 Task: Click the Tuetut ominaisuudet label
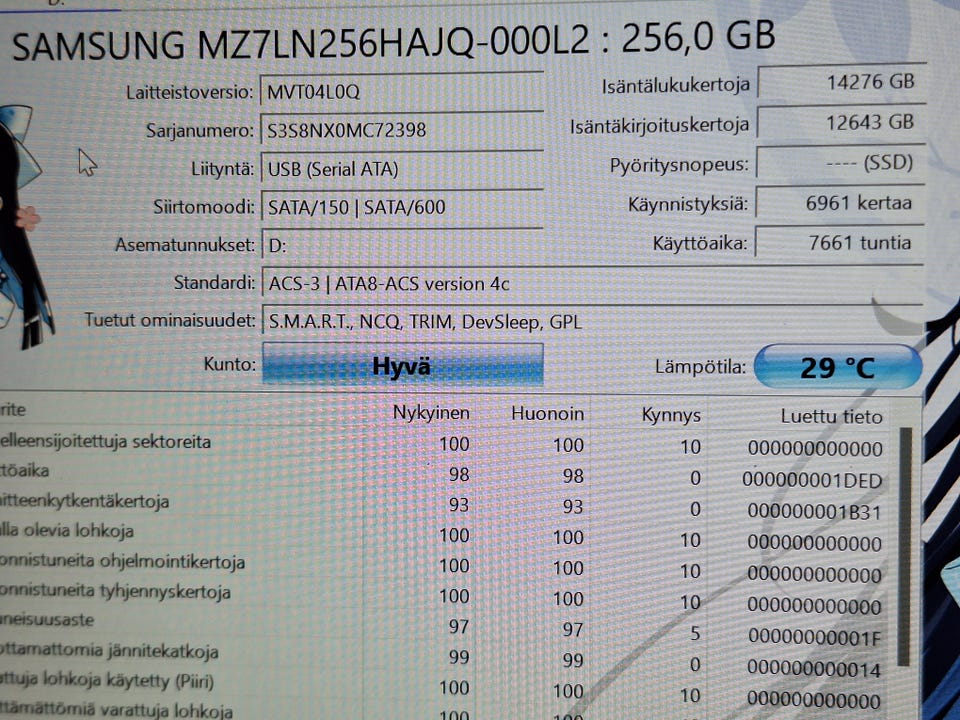(170, 320)
